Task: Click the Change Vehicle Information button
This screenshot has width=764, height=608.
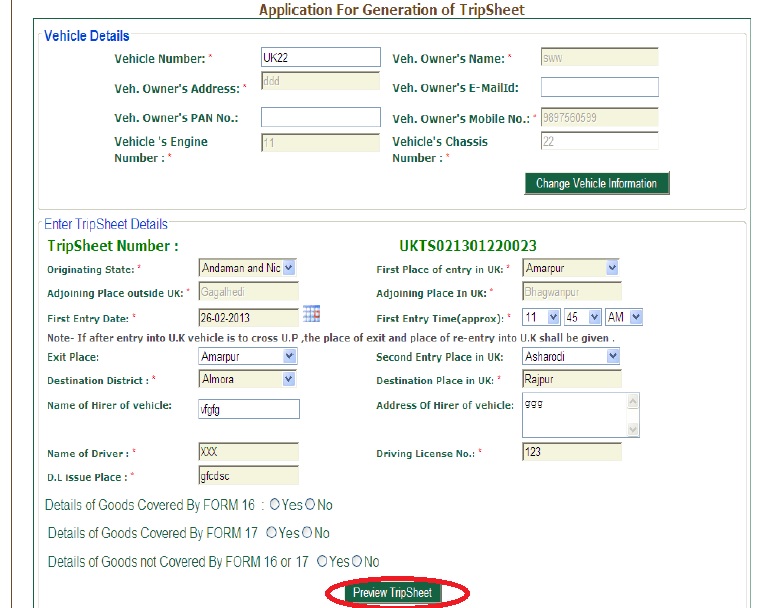Action: click(x=596, y=184)
